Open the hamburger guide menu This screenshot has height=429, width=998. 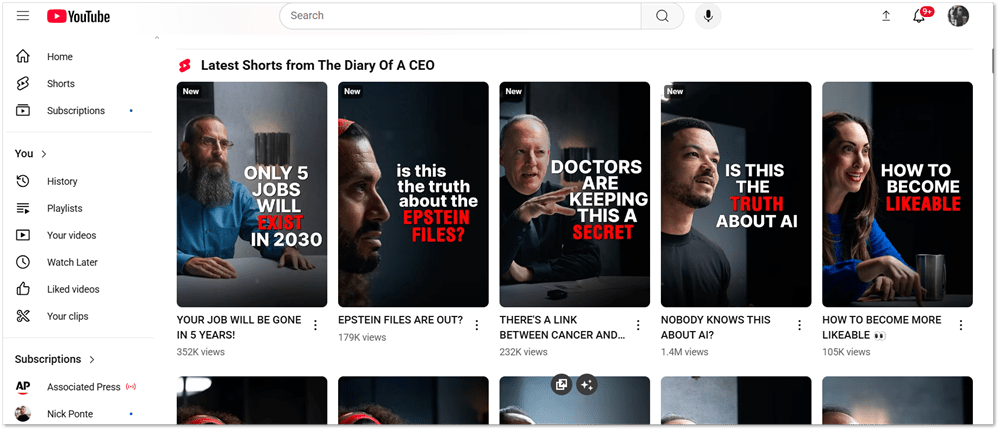pyautogui.click(x=23, y=16)
